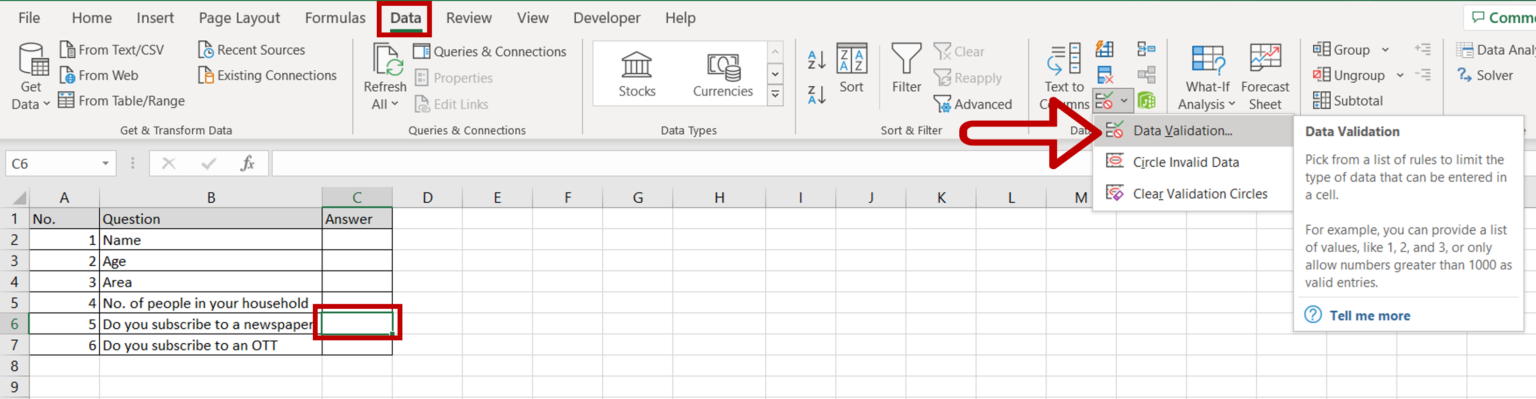Click the Filter funnel icon
This screenshot has height=399, width=1536.
(x=906, y=58)
